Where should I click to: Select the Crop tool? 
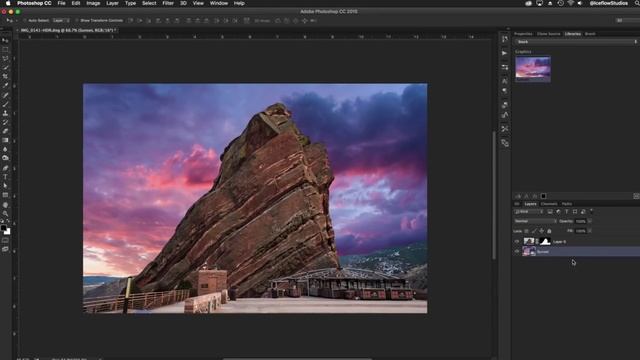5,76
